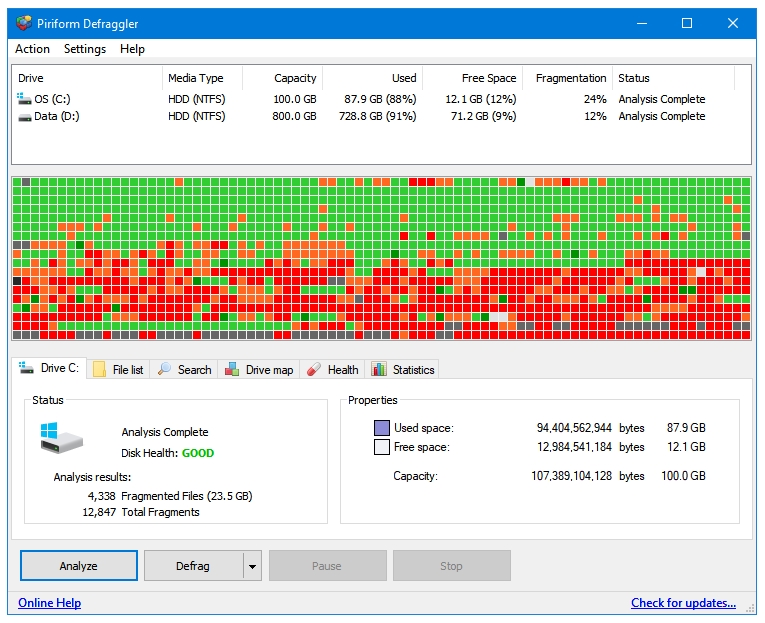The height and width of the screenshot is (623, 765).
Task: Open the Settings menu
Action: click(x=85, y=49)
